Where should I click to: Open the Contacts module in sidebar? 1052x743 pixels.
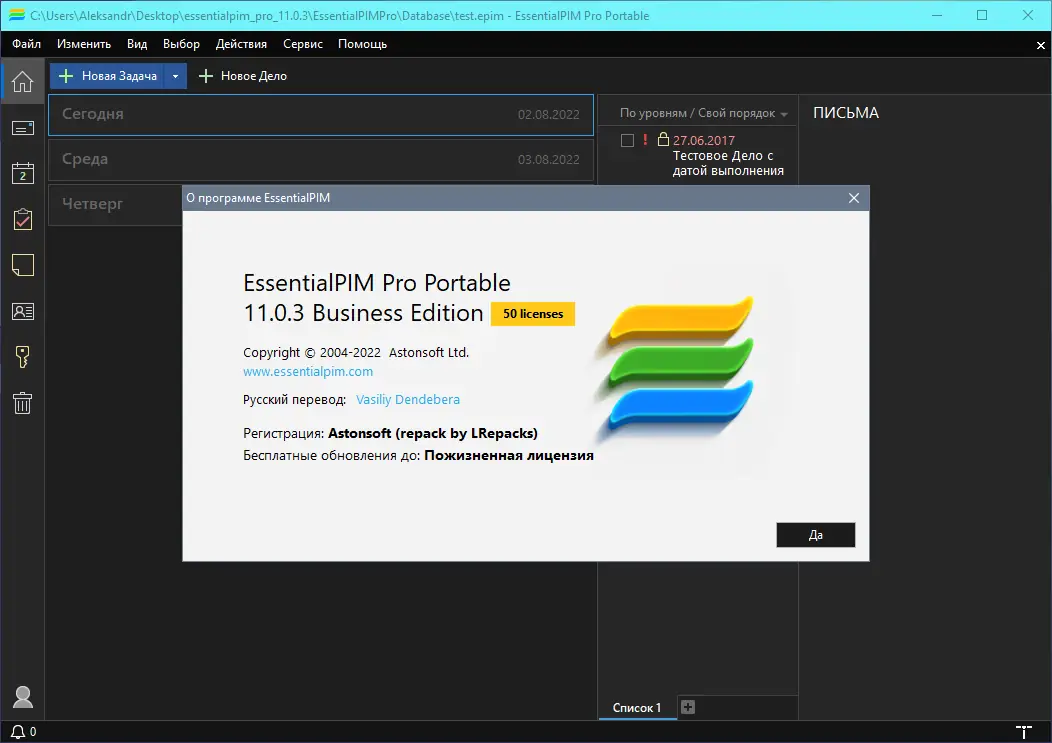23,311
